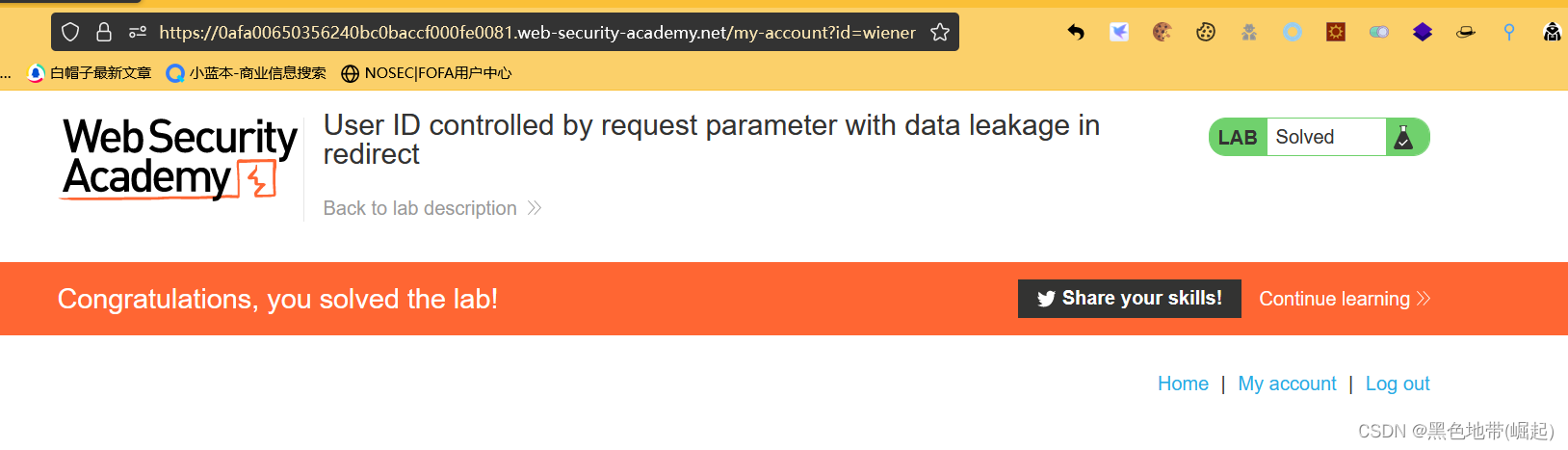Click the address bar URL field
The height and width of the screenshot is (450, 1568).
(536, 33)
